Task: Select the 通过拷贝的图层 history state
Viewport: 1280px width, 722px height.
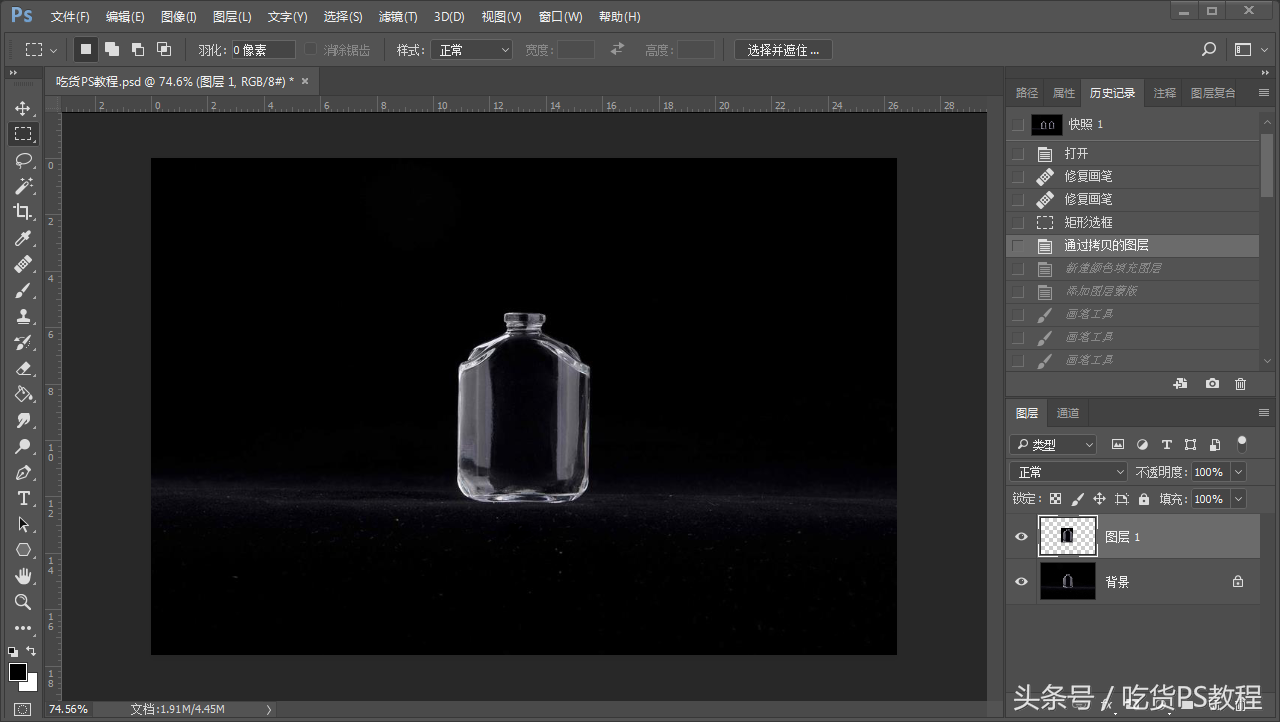Action: [x=1132, y=245]
